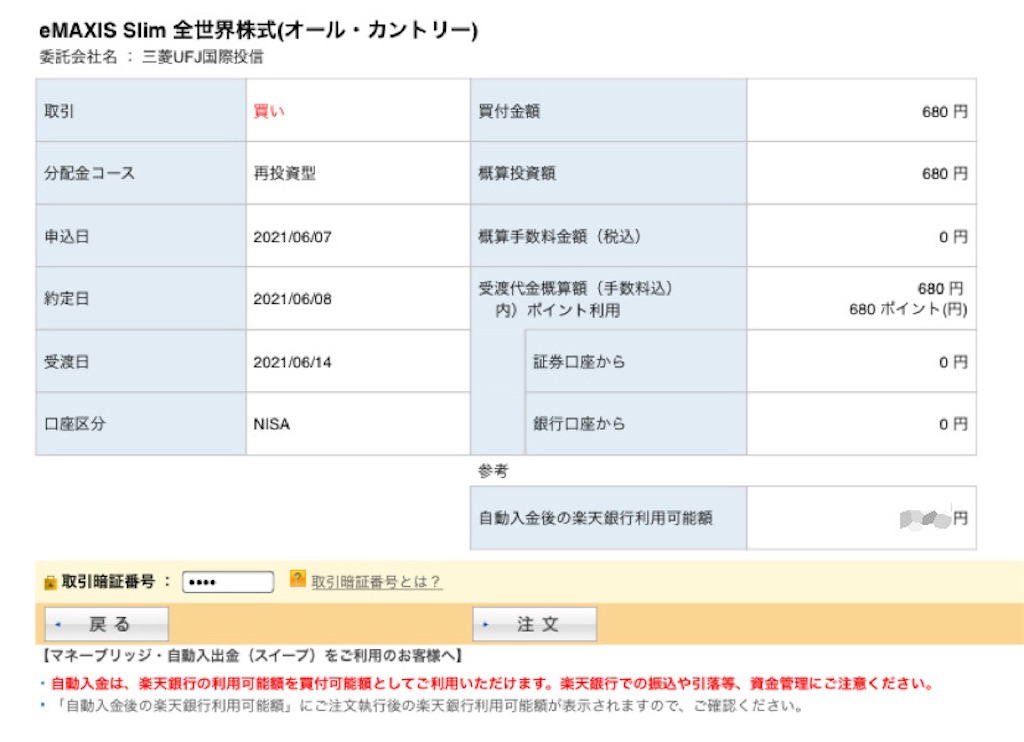Click the 再投資型 distribution course value
Viewport: 1024px width, 742px height.
(285, 174)
